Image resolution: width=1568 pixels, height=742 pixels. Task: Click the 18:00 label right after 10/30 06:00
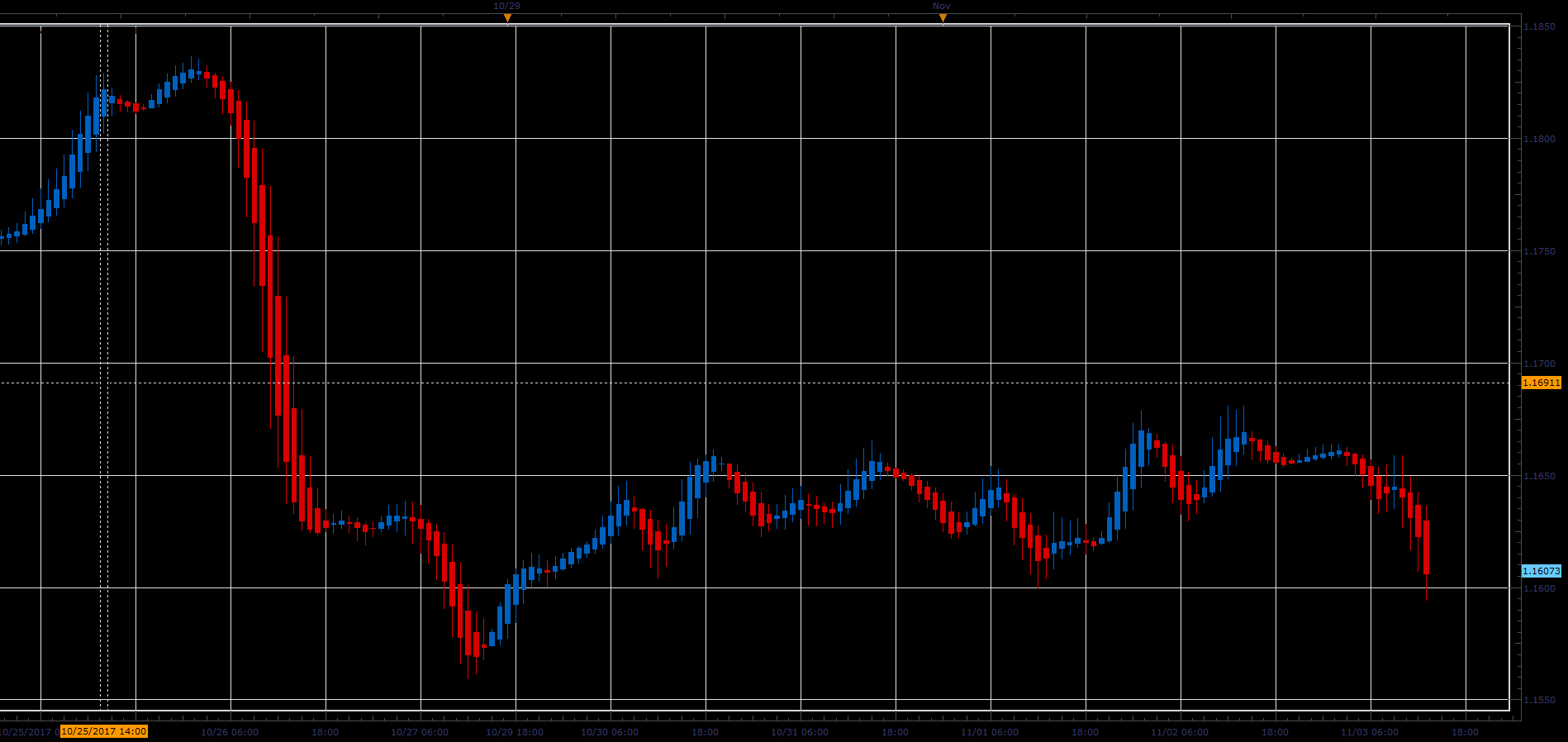pyautogui.click(x=706, y=732)
